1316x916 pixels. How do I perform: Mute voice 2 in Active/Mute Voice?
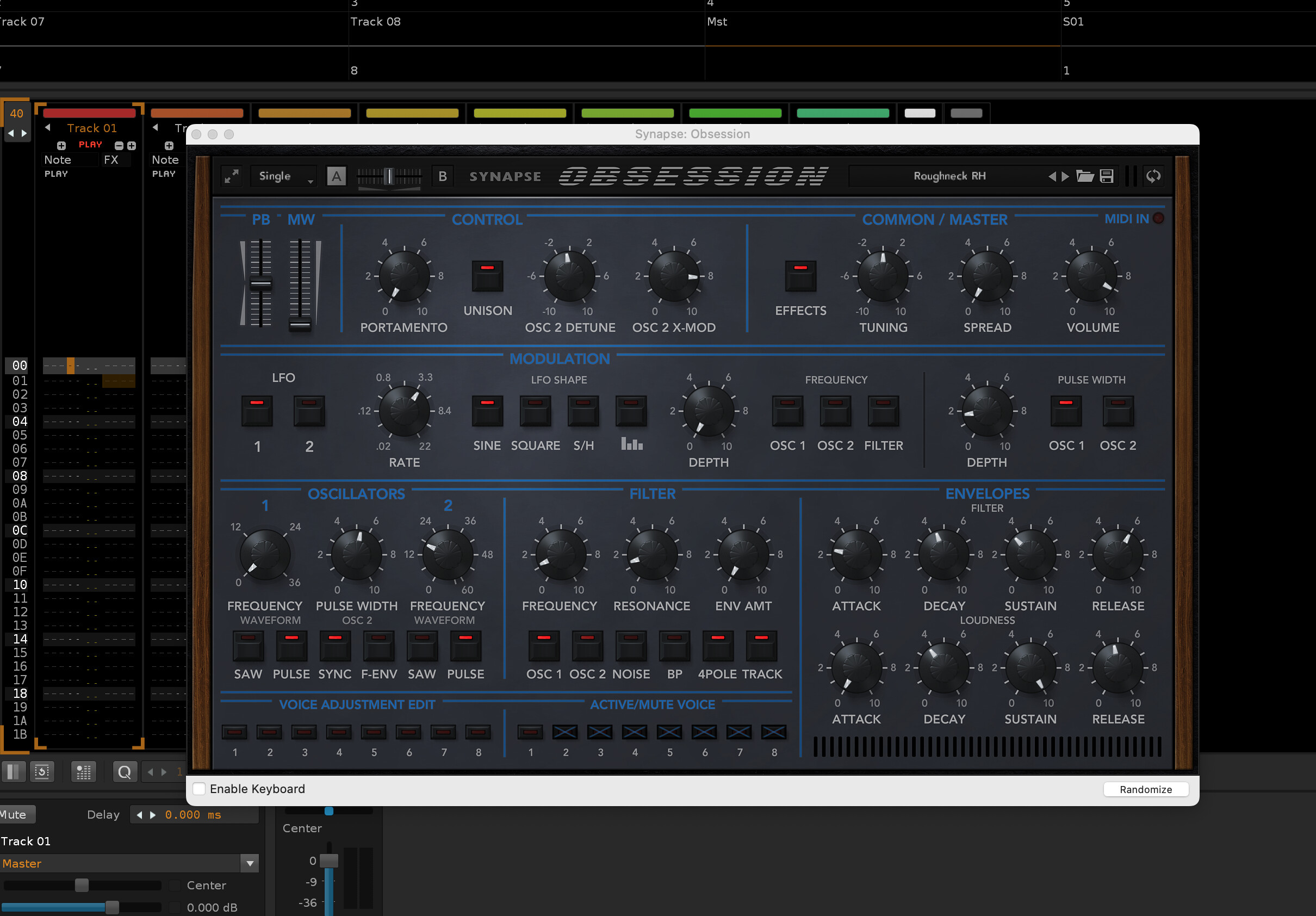(x=564, y=732)
